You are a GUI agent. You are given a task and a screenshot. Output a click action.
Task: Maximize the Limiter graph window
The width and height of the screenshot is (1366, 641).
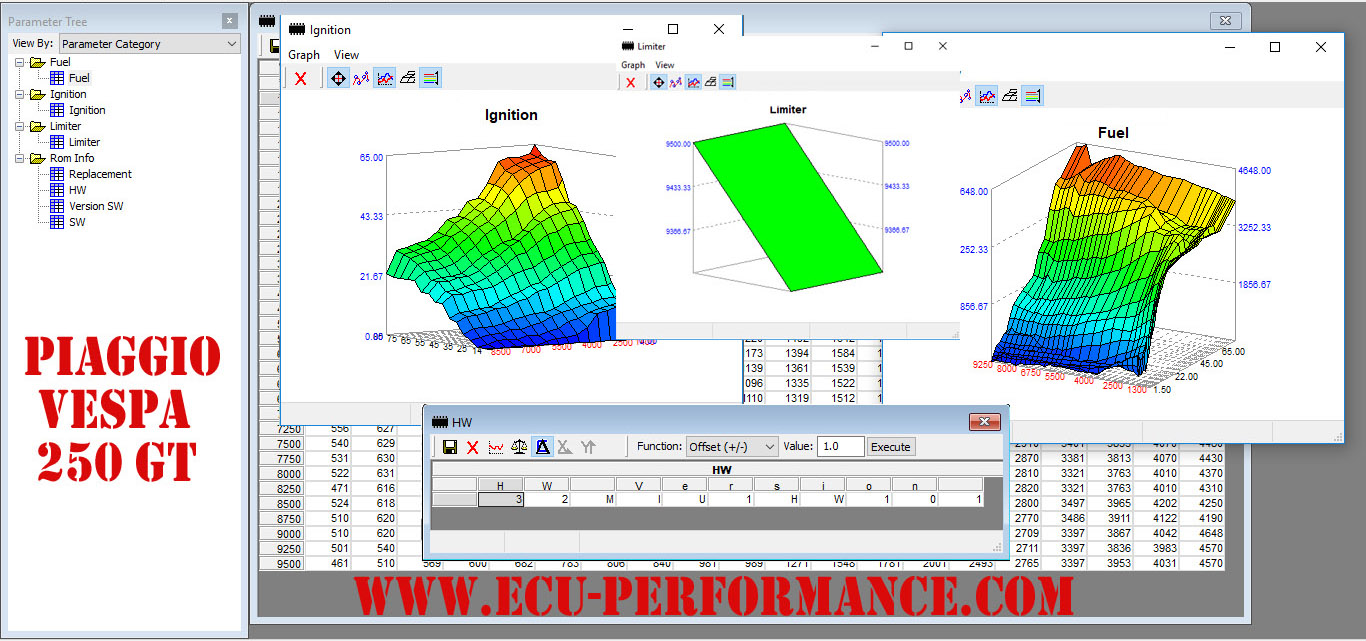[x=908, y=46]
